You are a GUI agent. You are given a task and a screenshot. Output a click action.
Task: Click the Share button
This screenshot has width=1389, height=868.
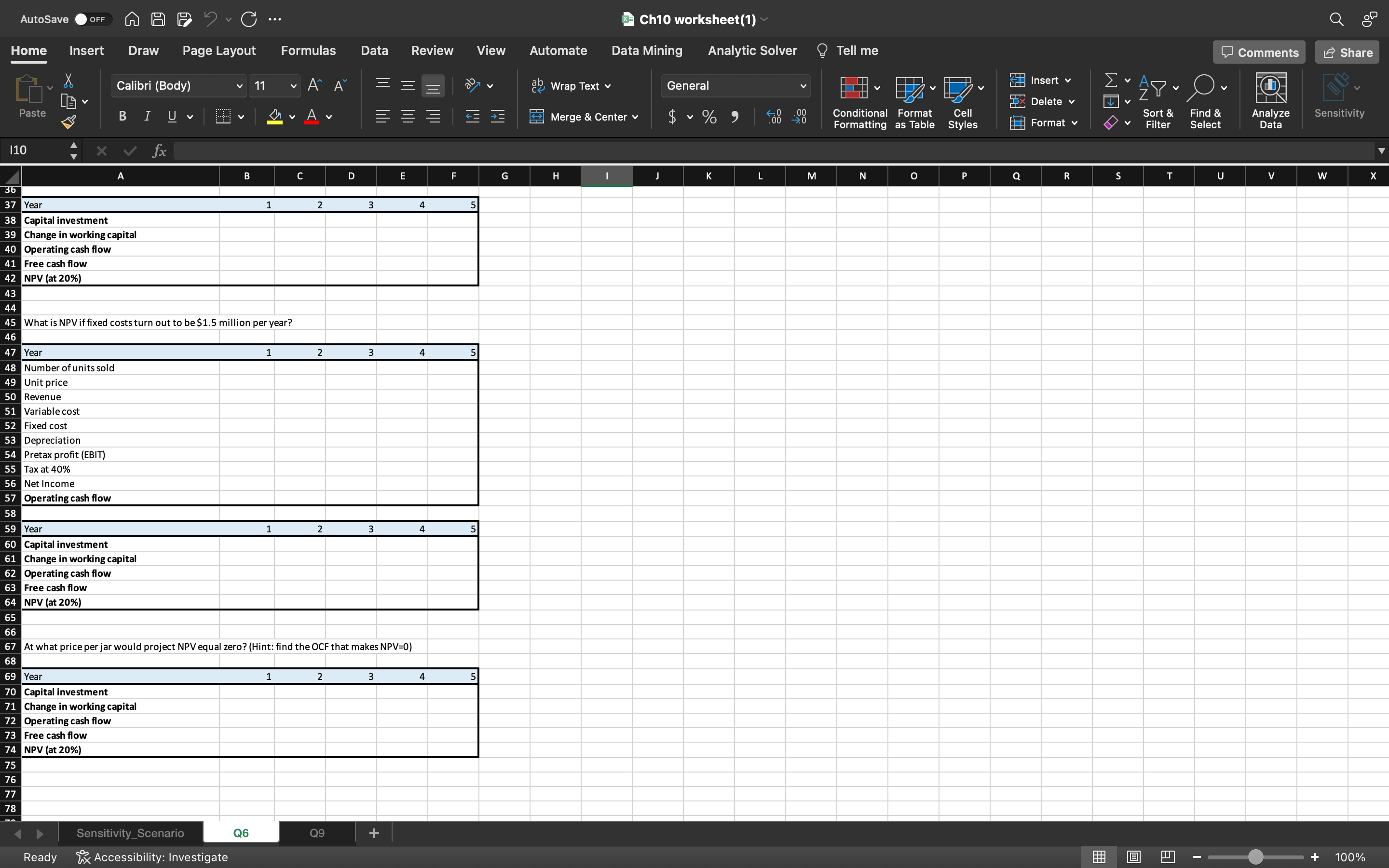(1347, 52)
